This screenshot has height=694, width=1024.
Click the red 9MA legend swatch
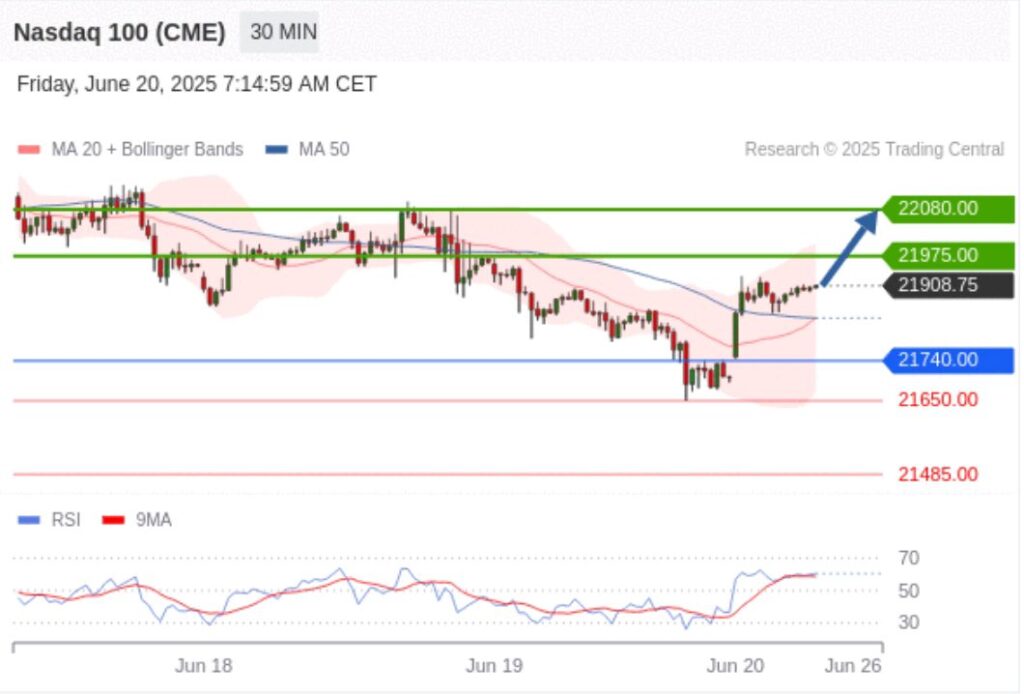click(113, 520)
